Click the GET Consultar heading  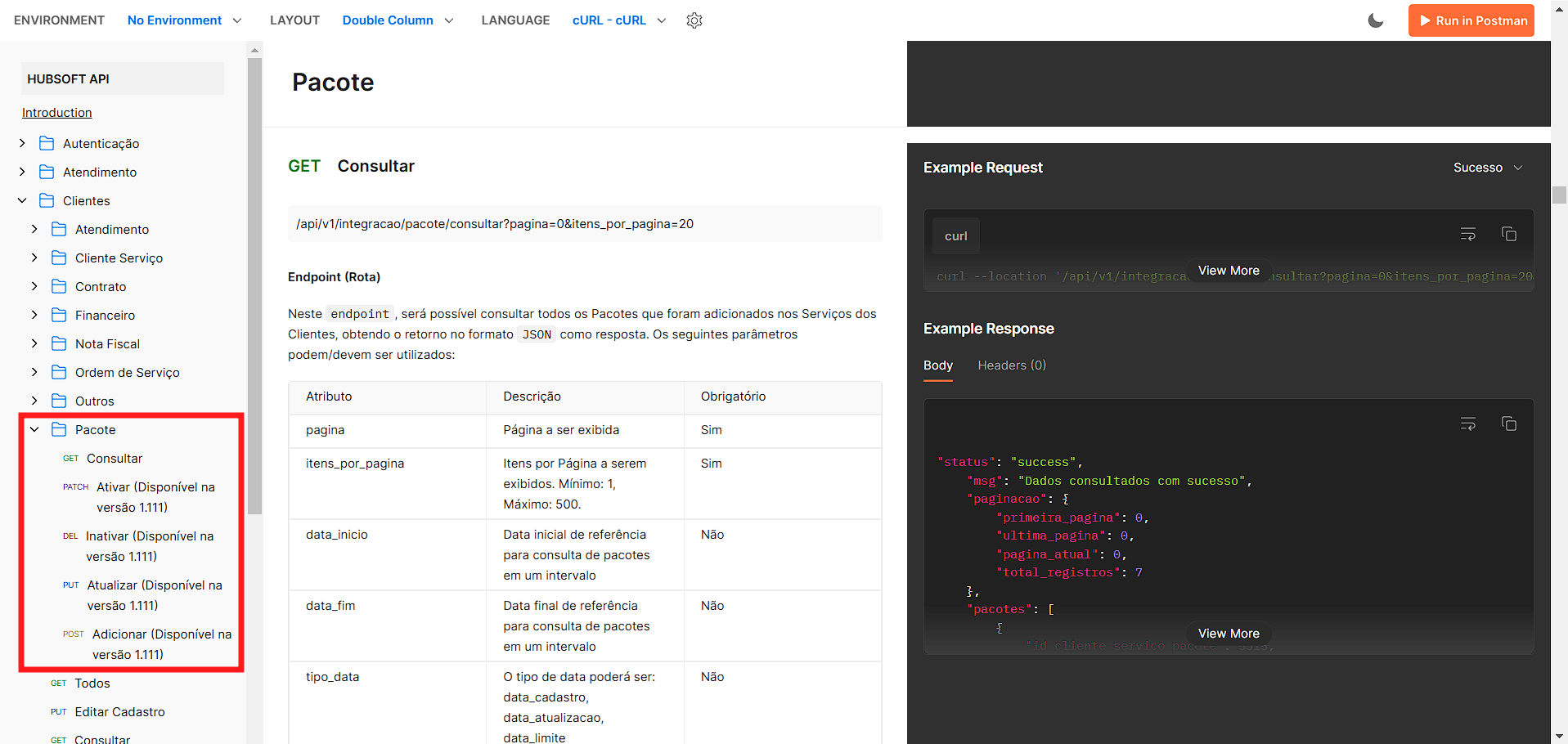click(352, 166)
